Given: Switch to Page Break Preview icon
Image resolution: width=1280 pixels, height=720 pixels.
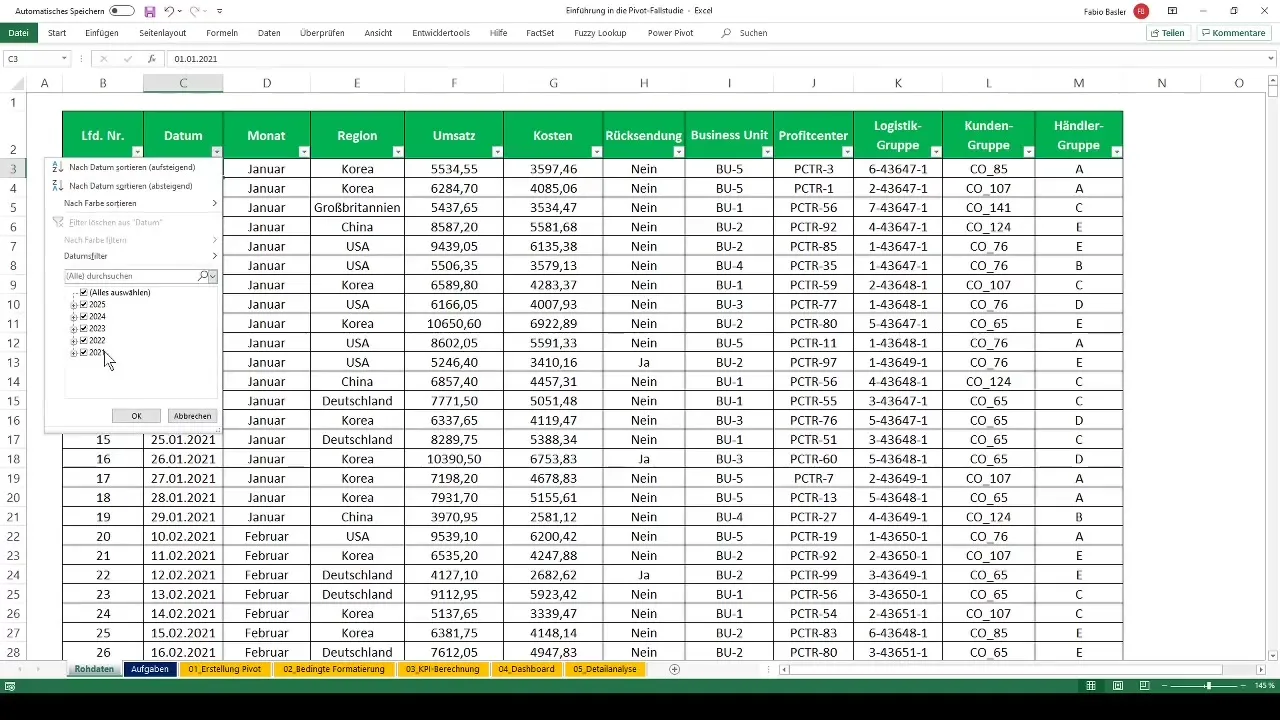Looking at the screenshot, I should tap(1145, 686).
